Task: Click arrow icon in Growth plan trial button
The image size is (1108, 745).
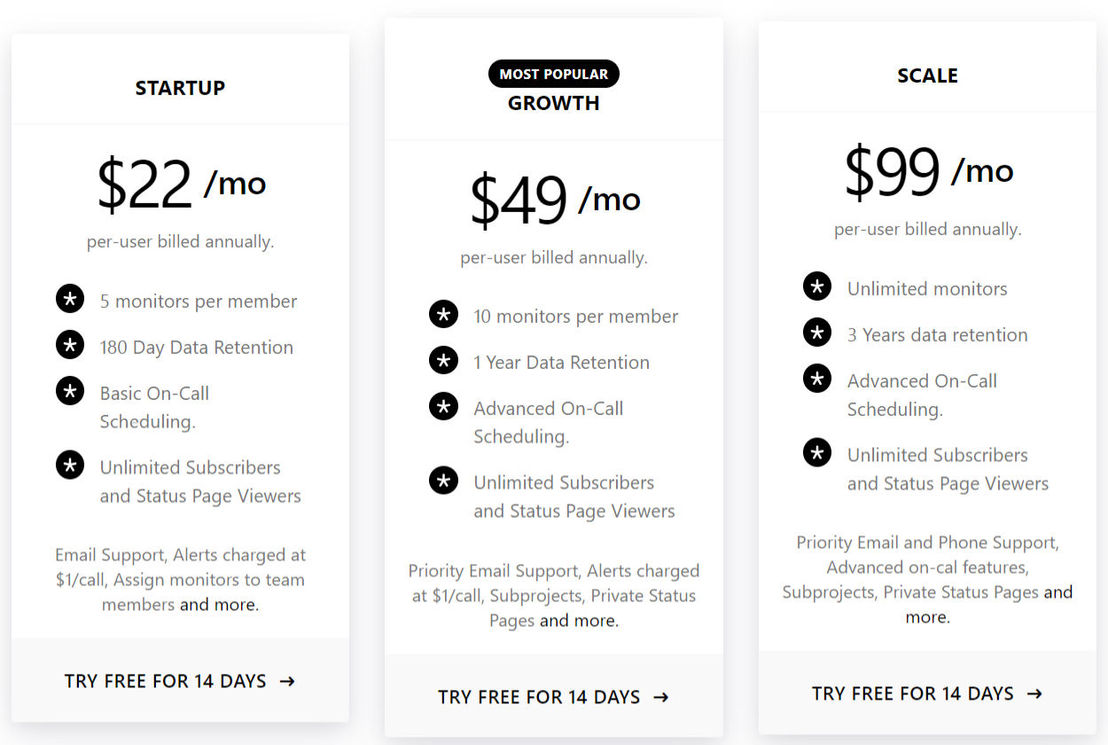Action: tap(661, 698)
